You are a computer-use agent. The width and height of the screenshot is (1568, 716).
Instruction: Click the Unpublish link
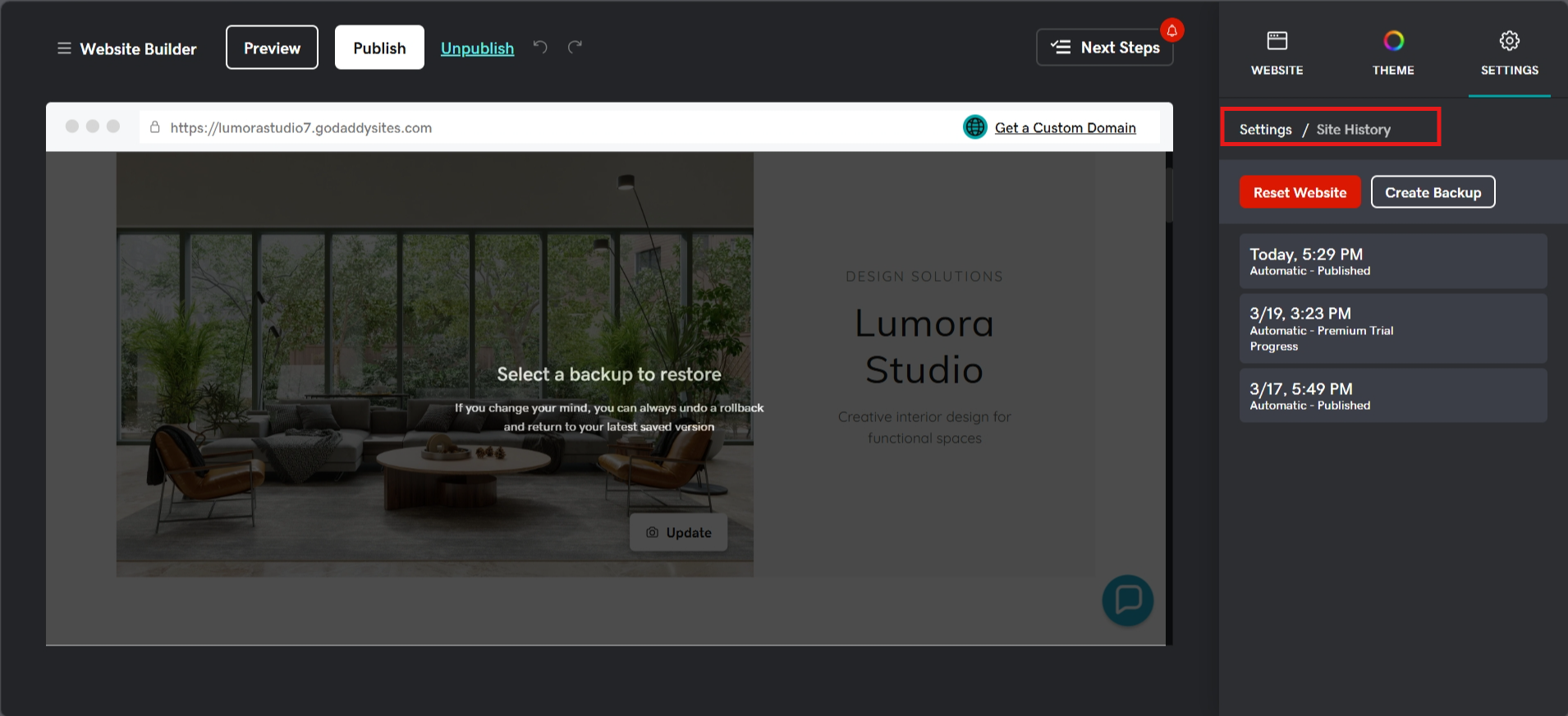coord(477,48)
